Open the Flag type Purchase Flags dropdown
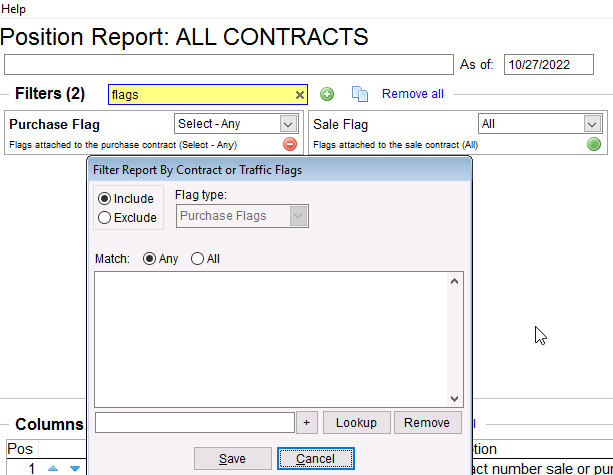The image size is (613, 475). tap(298, 216)
